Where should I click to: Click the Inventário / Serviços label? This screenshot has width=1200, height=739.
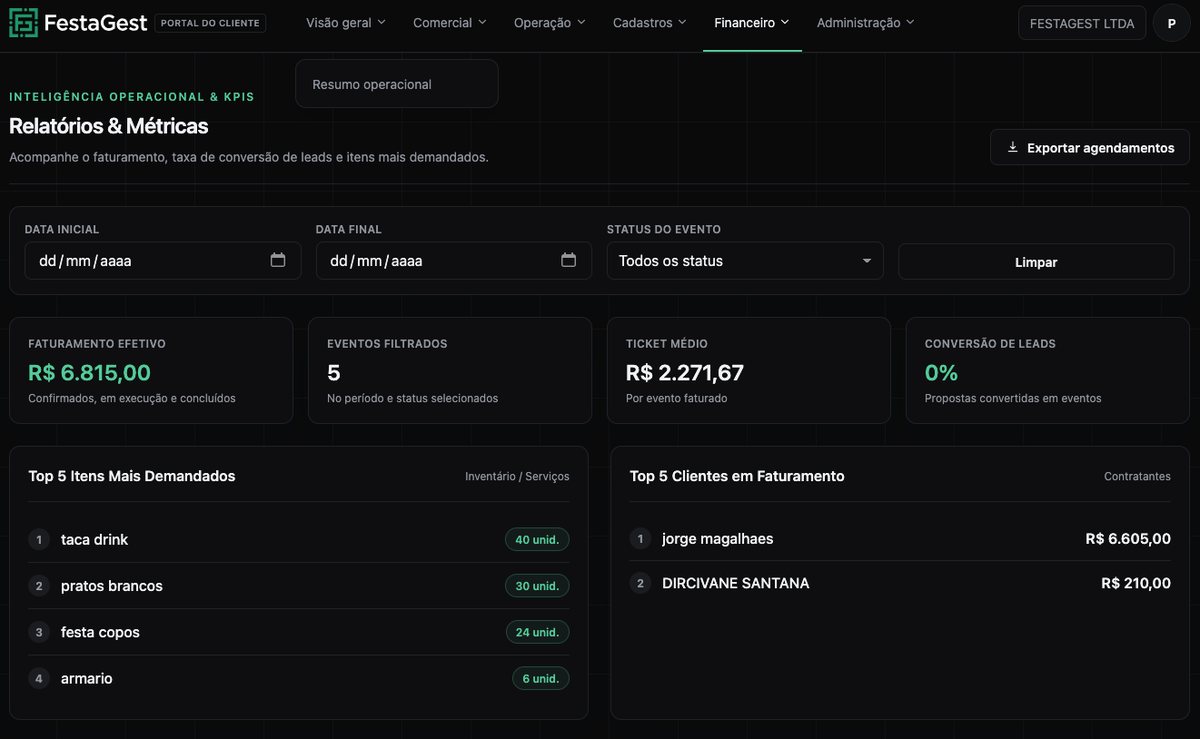tap(517, 477)
